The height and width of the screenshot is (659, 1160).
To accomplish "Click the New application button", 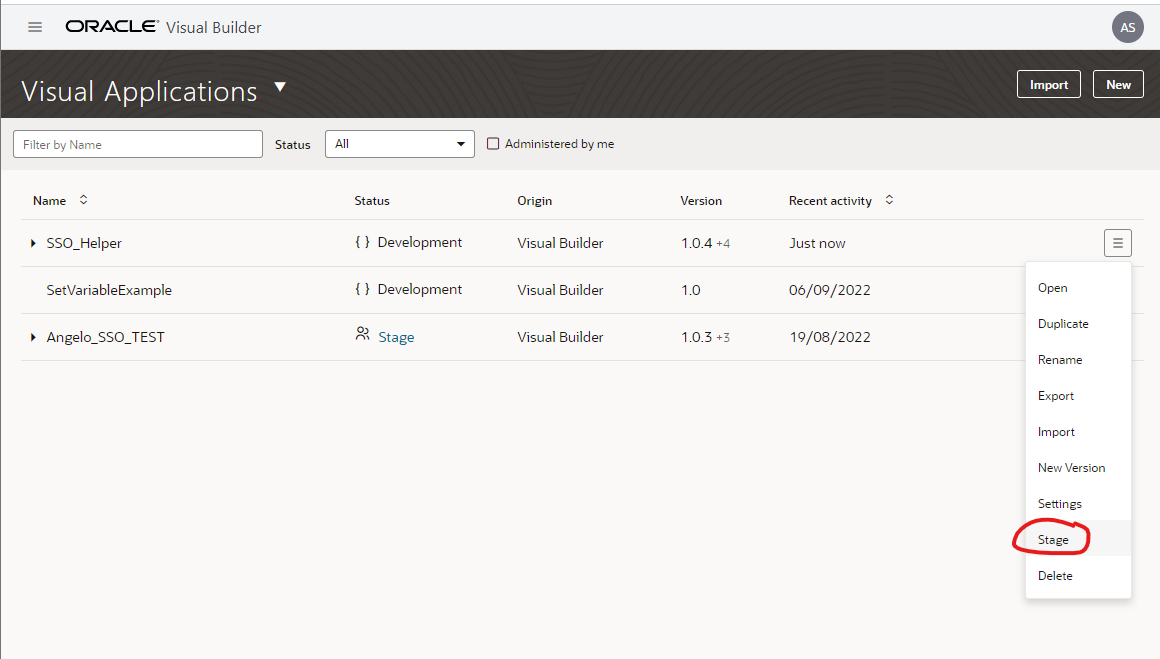I will [x=1118, y=85].
